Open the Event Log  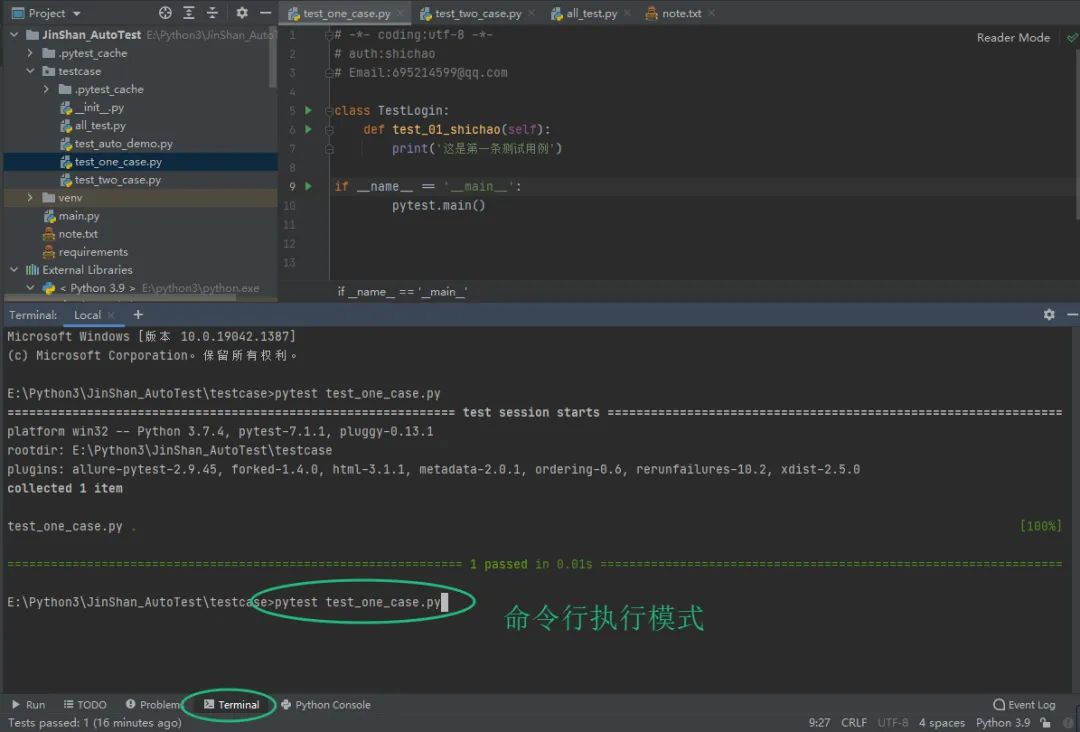click(x=1024, y=704)
